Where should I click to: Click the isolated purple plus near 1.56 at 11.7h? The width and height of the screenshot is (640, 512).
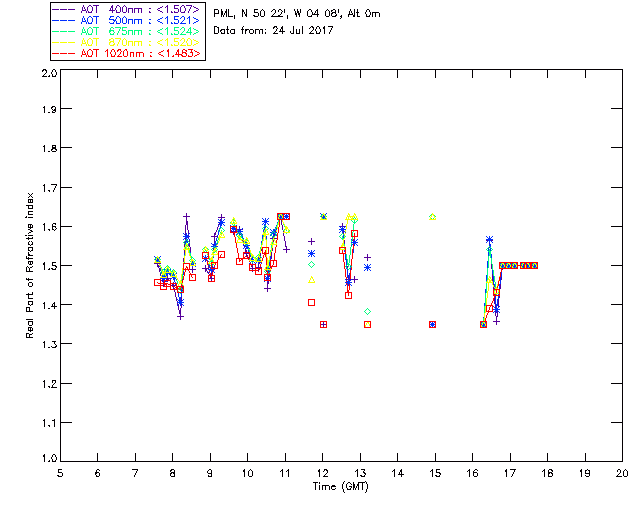[x=311, y=242]
